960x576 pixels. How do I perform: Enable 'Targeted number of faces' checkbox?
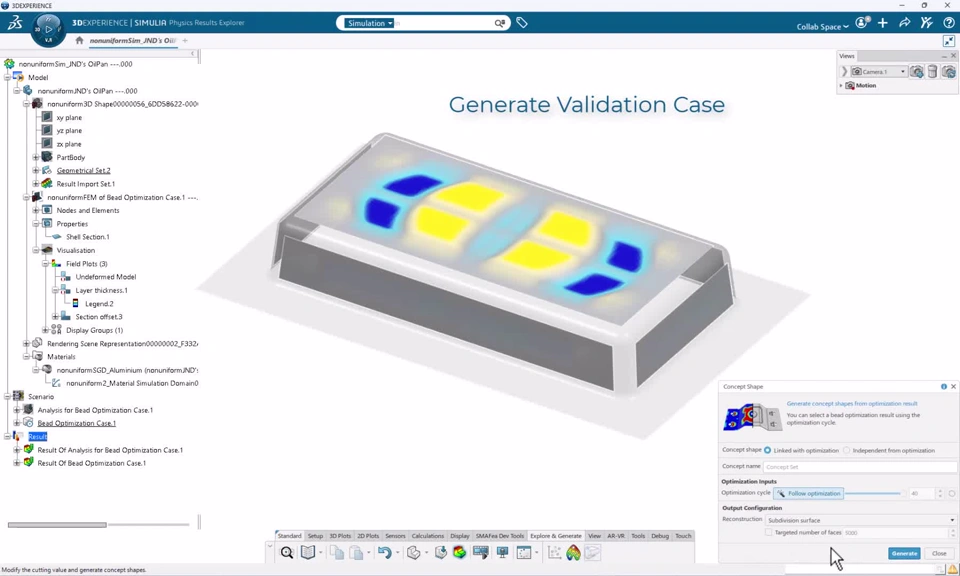click(x=769, y=533)
